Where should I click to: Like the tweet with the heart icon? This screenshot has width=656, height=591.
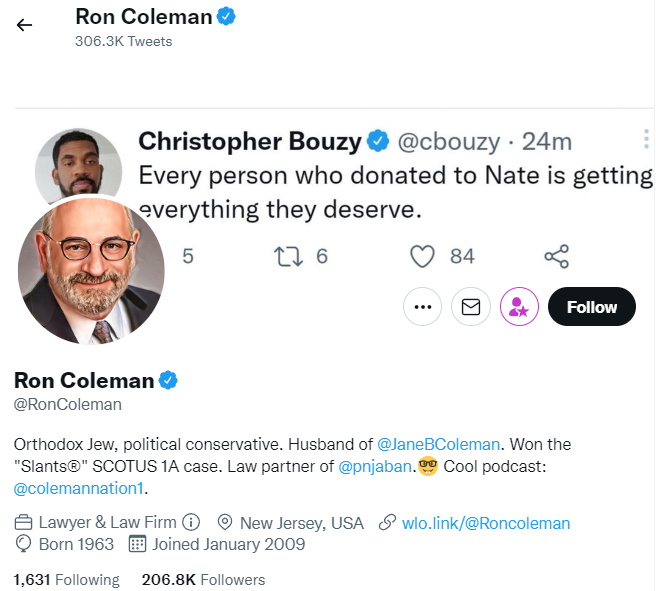tap(422, 256)
